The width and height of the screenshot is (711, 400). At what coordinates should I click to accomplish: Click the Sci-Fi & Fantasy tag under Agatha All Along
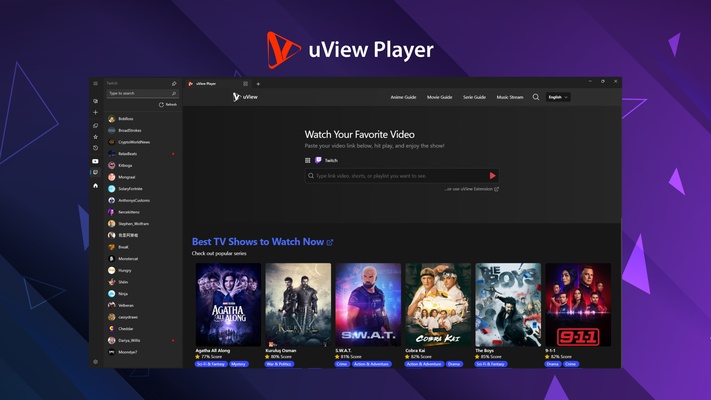pyautogui.click(x=211, y=364)
